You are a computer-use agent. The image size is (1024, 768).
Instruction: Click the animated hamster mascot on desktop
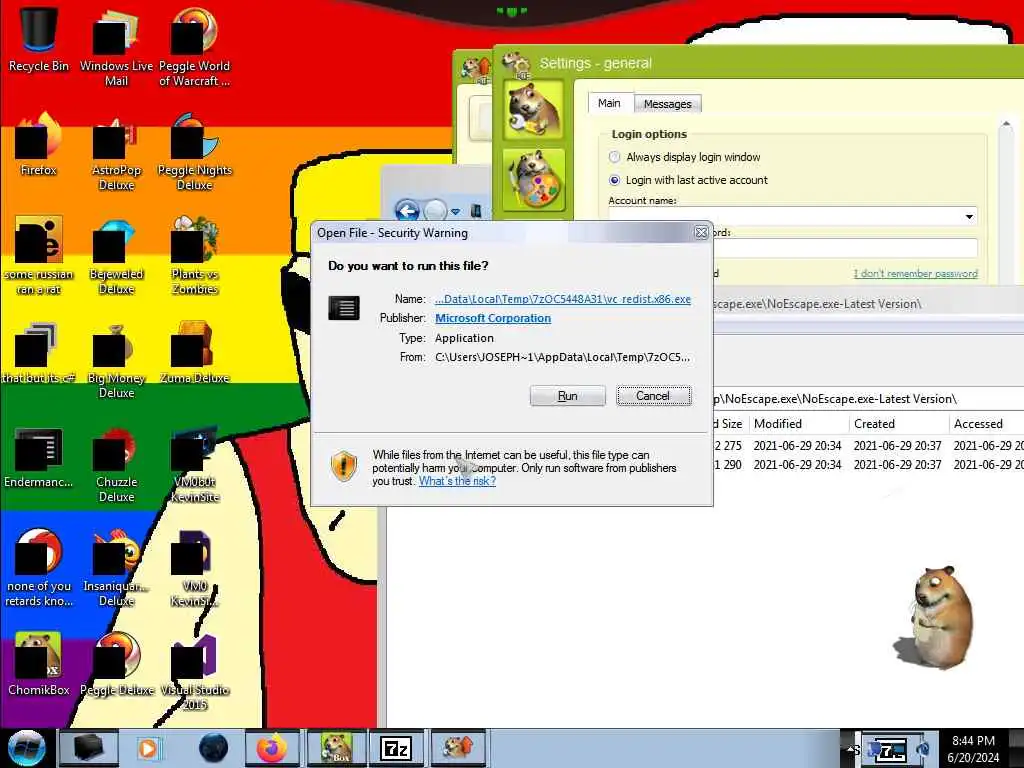[x=934, y=617]
